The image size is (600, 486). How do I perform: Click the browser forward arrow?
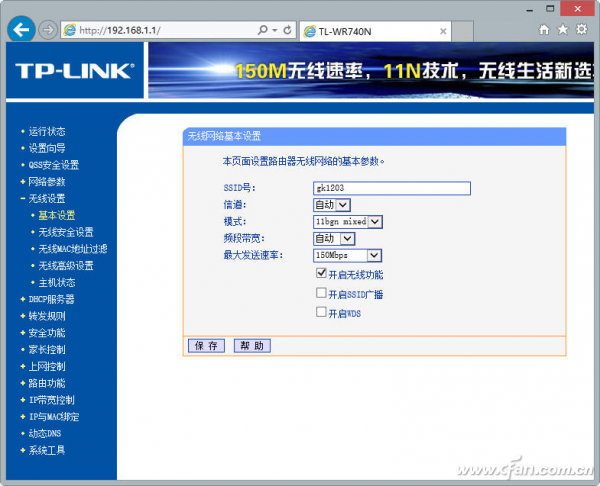coord(48,30)
